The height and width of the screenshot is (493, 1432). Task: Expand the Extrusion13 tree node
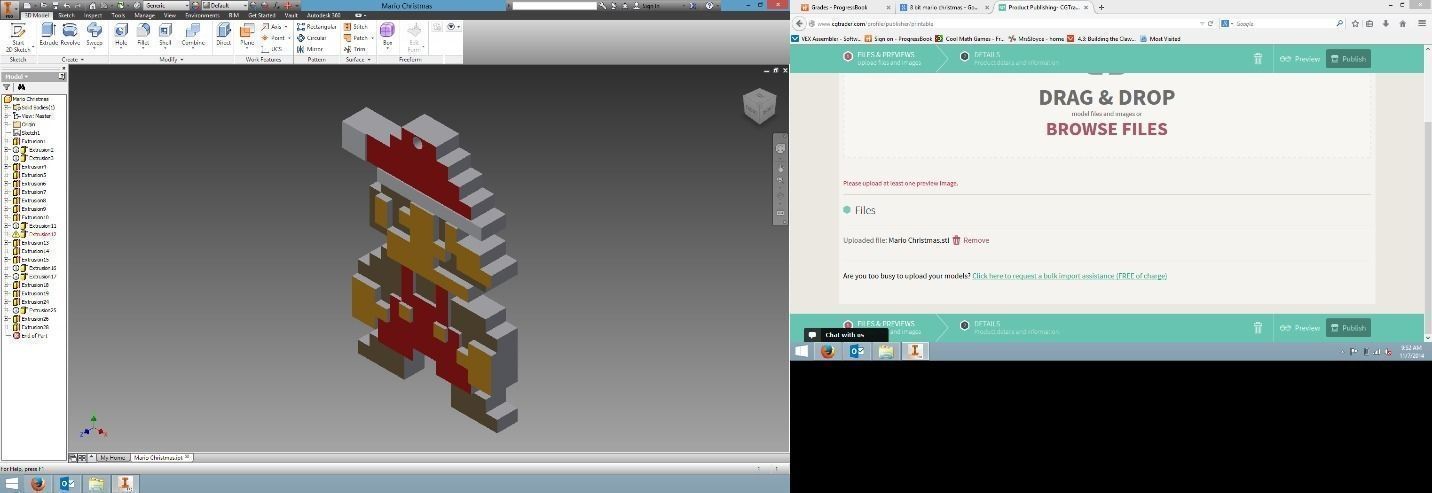pos(6,243)
